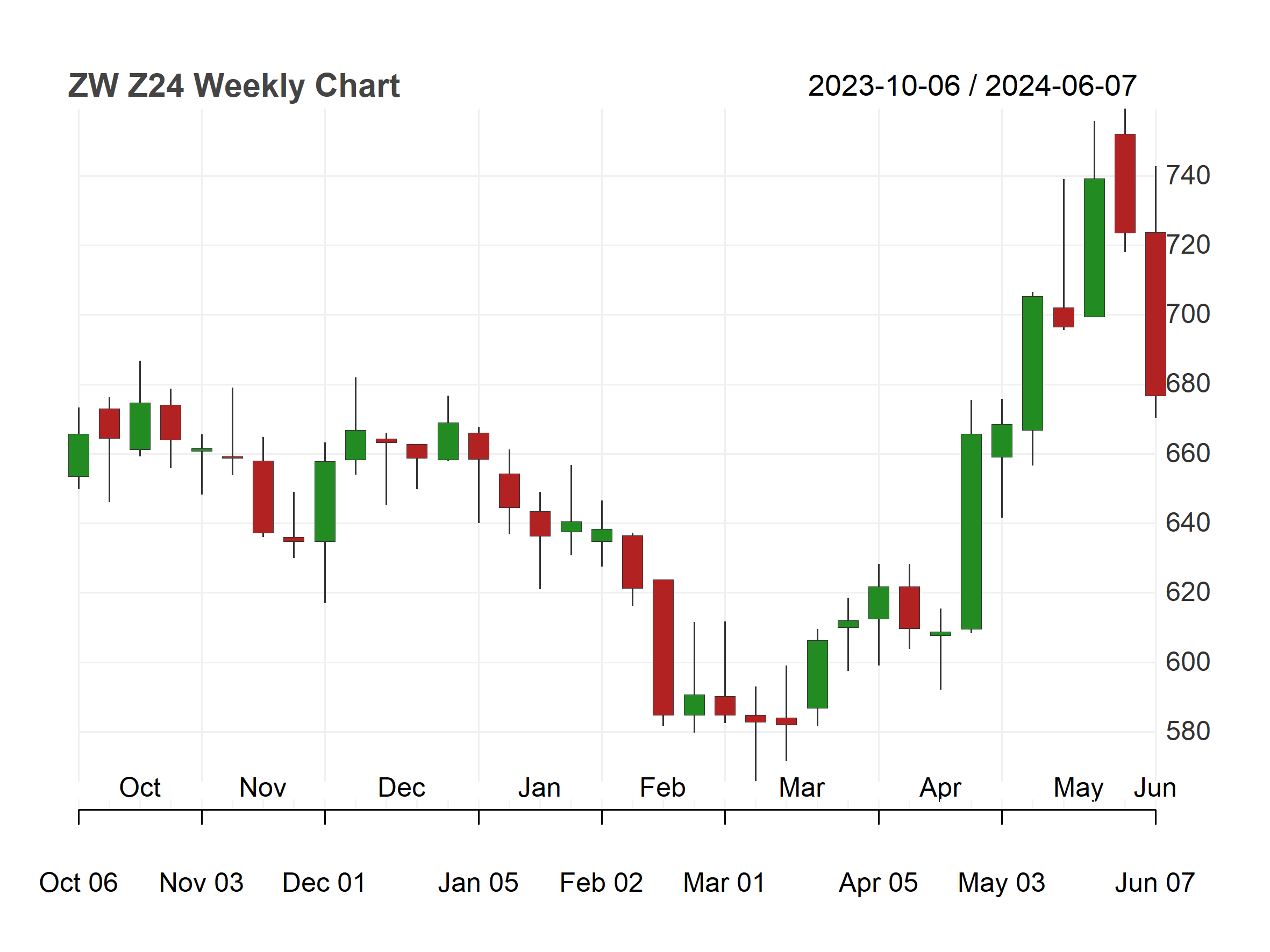This screenshot has width=1270, height=952.
Task: Select the Jan 05 date label
Action: click(478, 883)
